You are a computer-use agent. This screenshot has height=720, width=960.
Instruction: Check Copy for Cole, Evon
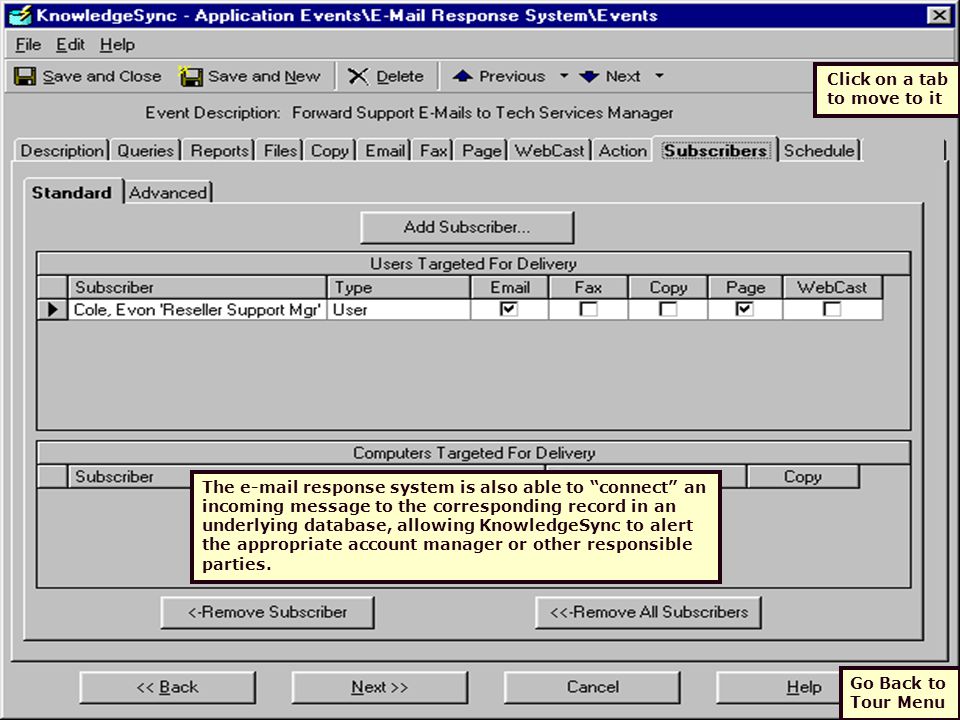(x=668, y=309)
